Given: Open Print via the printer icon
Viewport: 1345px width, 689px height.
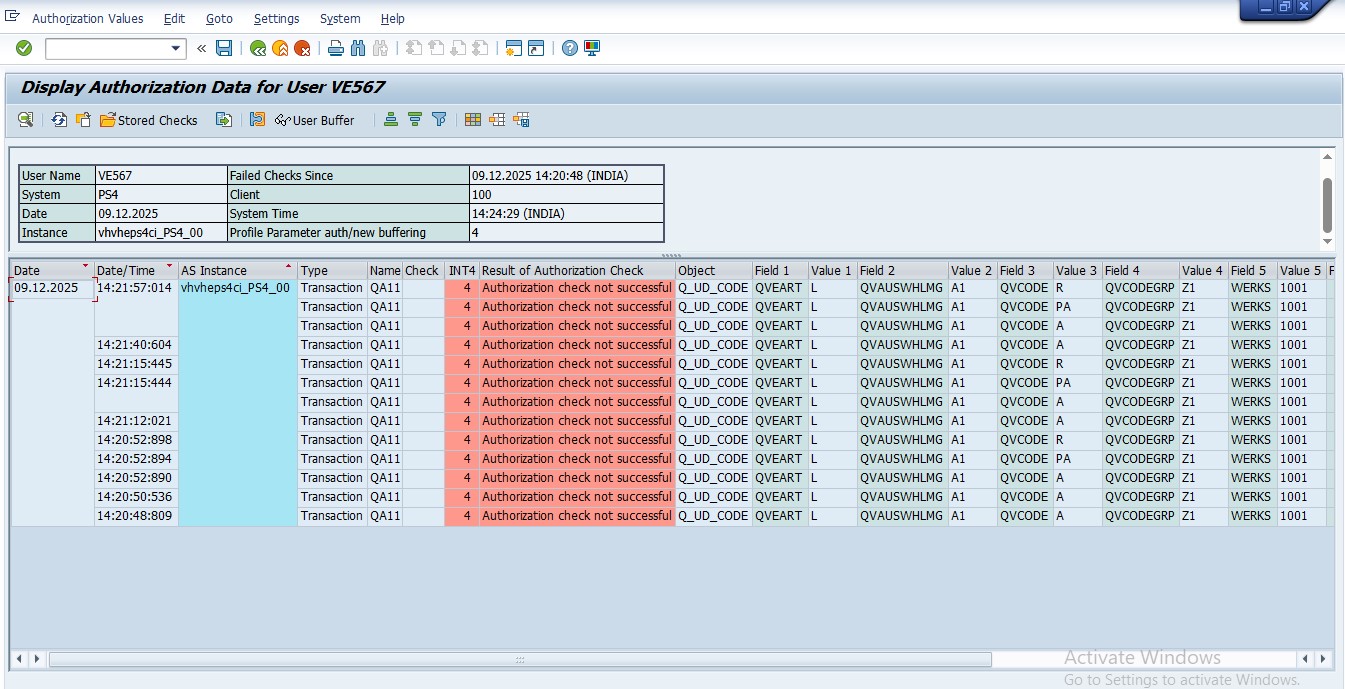Looking at the screenshot, I should pyautogui.click(x=336, y=48).
